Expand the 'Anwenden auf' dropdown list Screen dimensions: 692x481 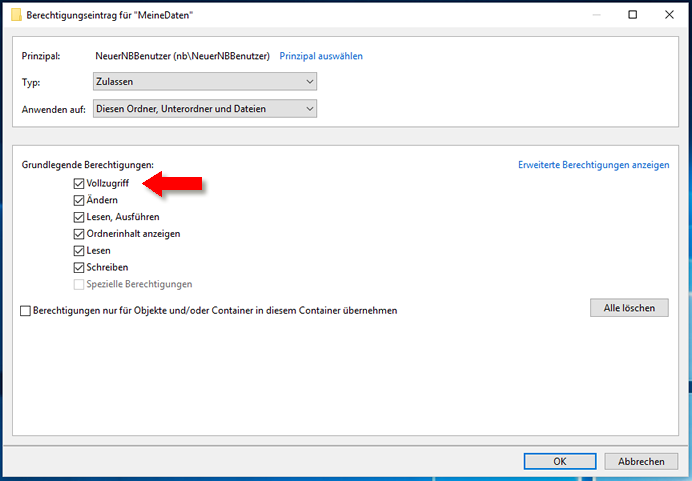coord(204,108)
